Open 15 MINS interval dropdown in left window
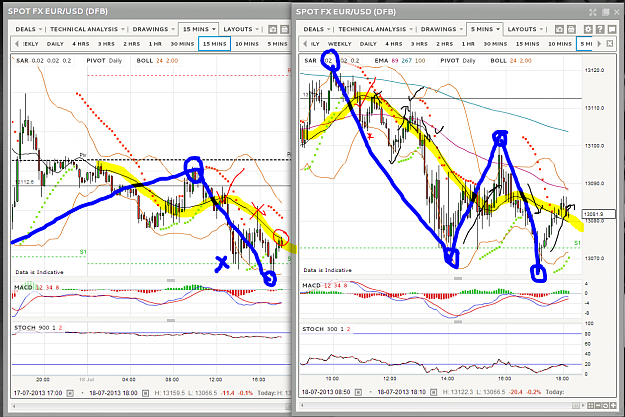 [199, 29]
